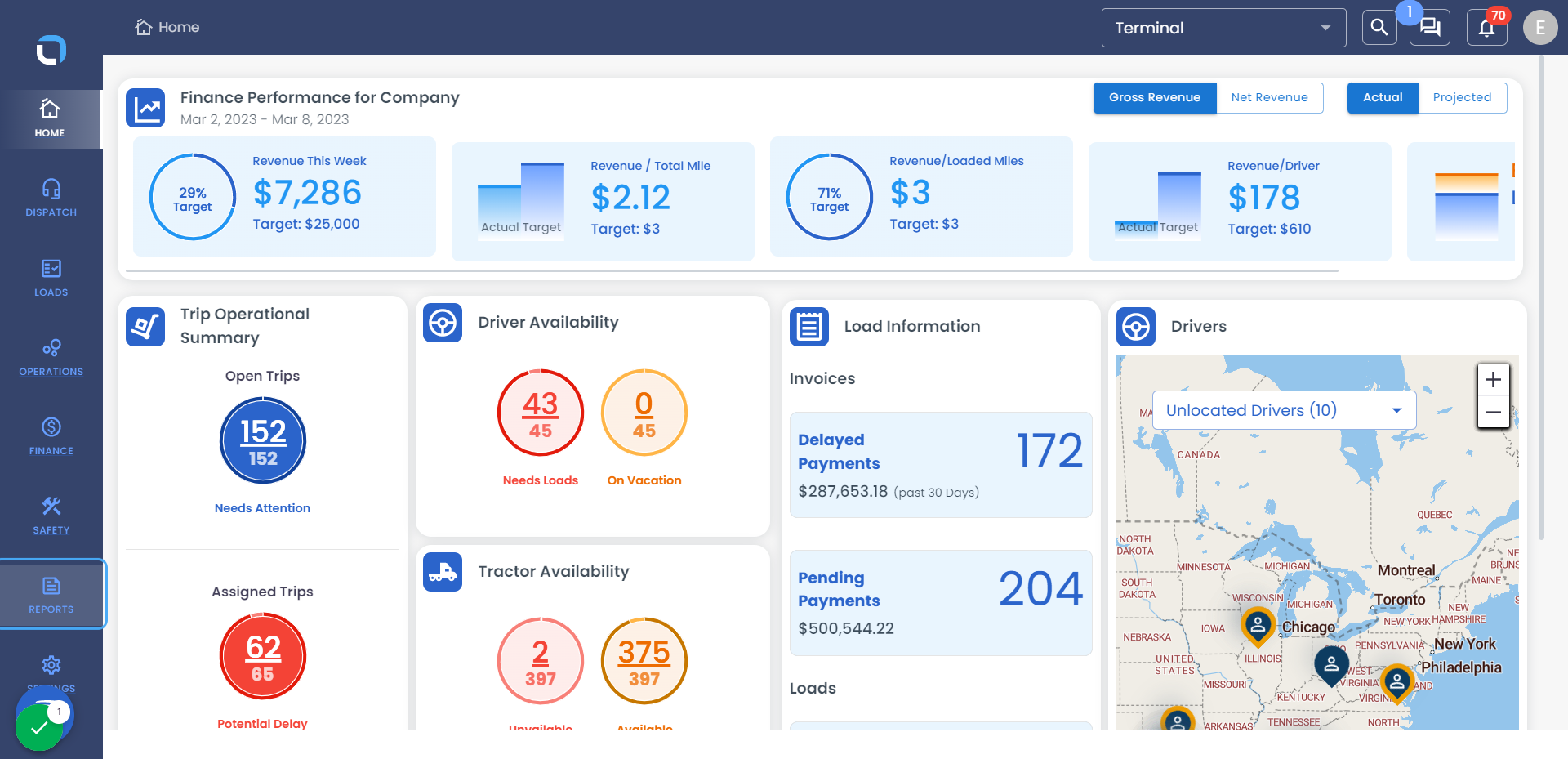Open the Pending Payments 204 card
This screenshot has width=1568, height=759.
[x=941, y=603]
